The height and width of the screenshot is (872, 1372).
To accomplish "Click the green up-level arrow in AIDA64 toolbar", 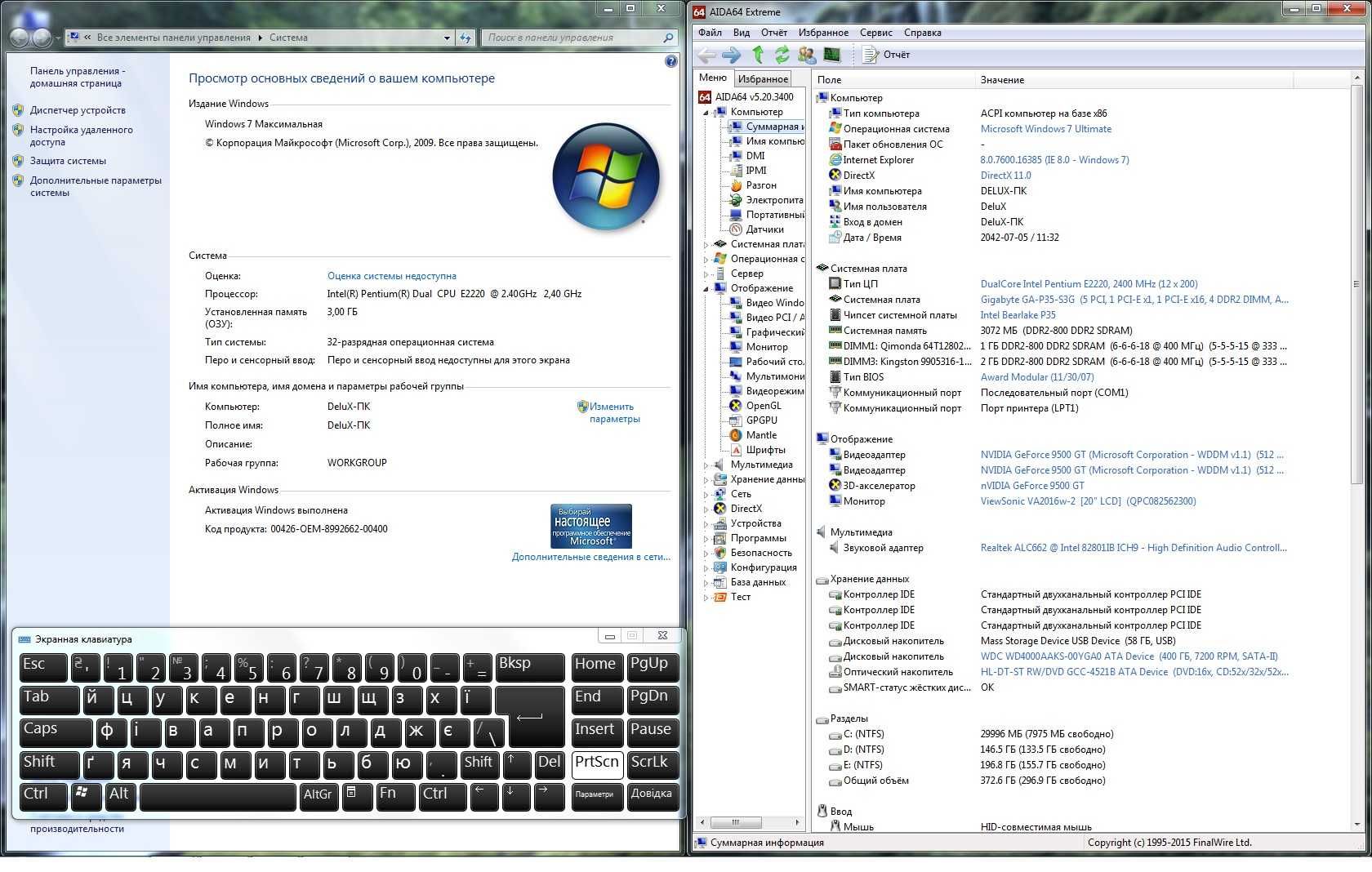I will click(x=758, y=55).
